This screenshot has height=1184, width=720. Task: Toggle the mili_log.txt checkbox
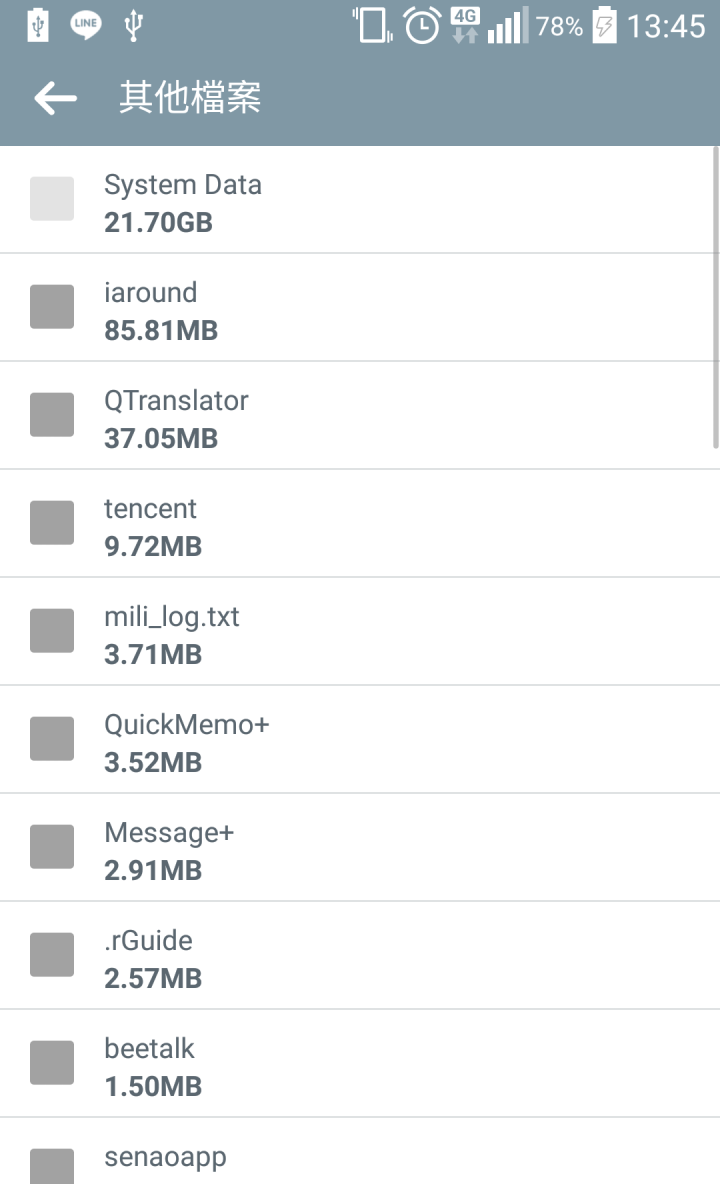[x=52, y=631]
